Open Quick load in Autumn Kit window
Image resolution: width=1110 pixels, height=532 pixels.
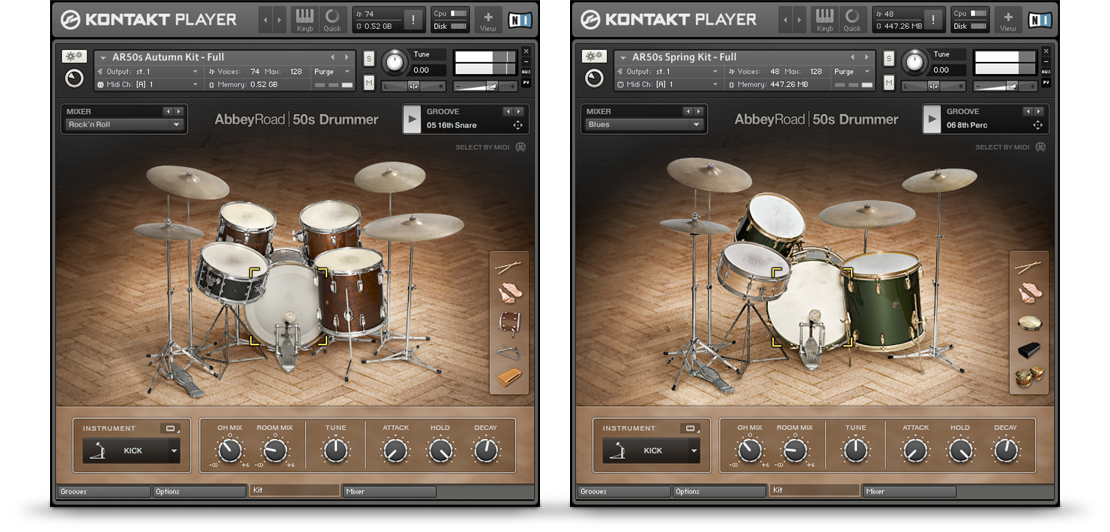tap(332, 19)
